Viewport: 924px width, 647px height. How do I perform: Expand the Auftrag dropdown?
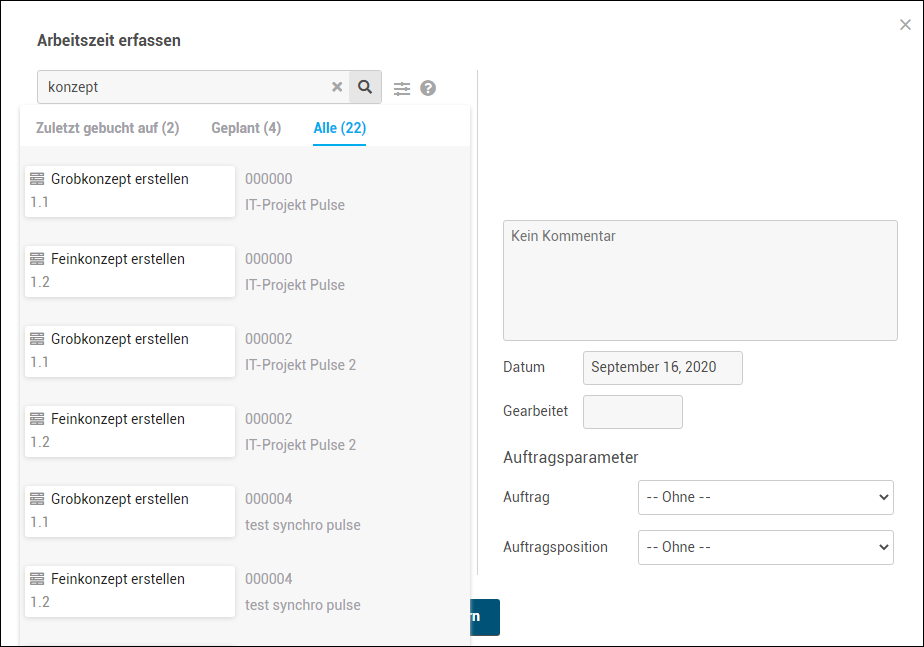(x=765, y=497)
